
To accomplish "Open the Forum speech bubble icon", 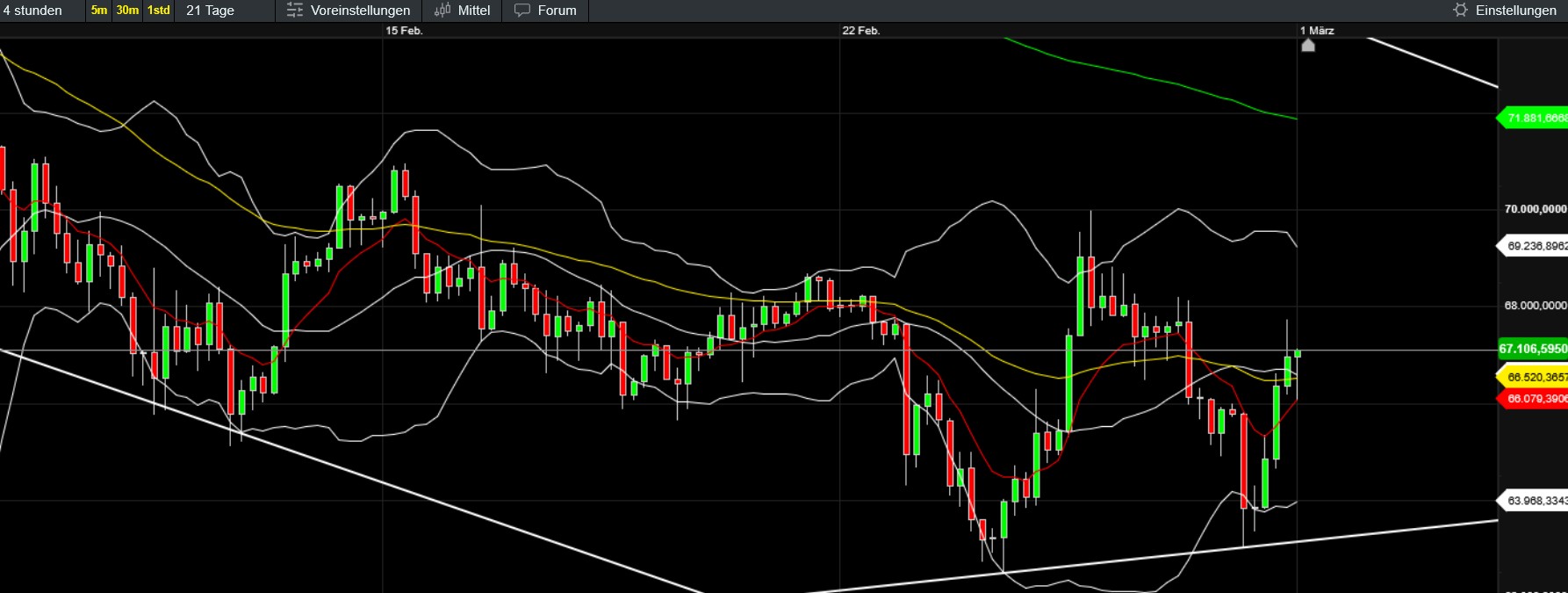I will (522, 11).
